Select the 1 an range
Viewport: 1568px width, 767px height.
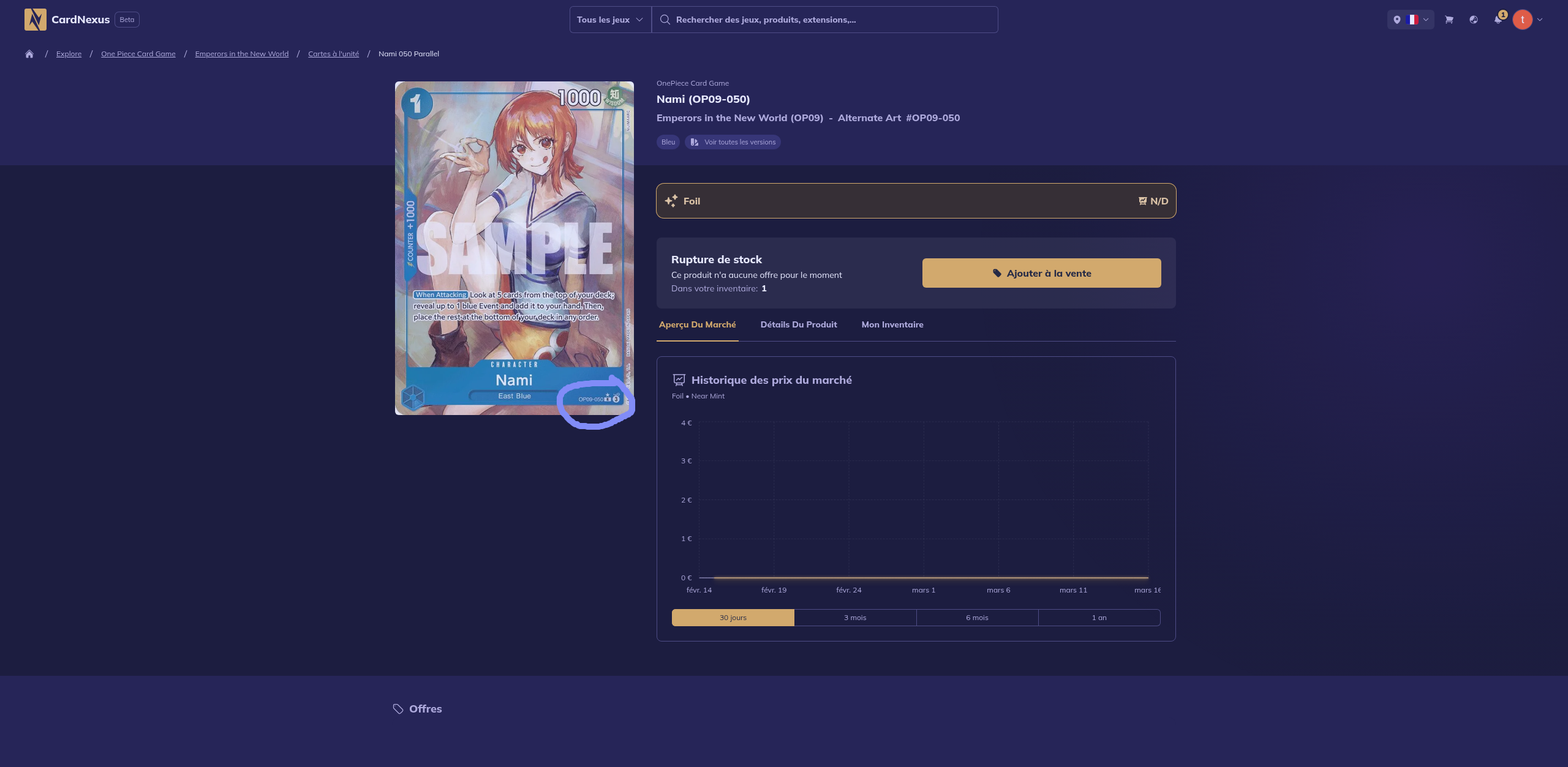1099,618
